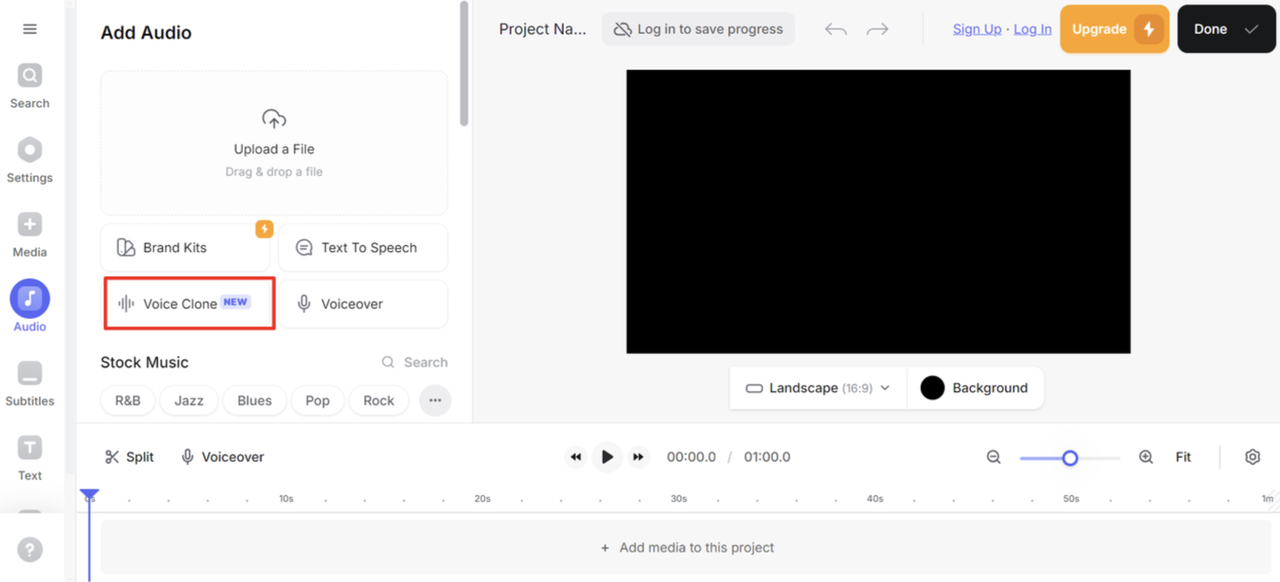This screenshot has width=1280, height=582.
Task: Show more genres with ellipsis button
Action: click(435, 400)
